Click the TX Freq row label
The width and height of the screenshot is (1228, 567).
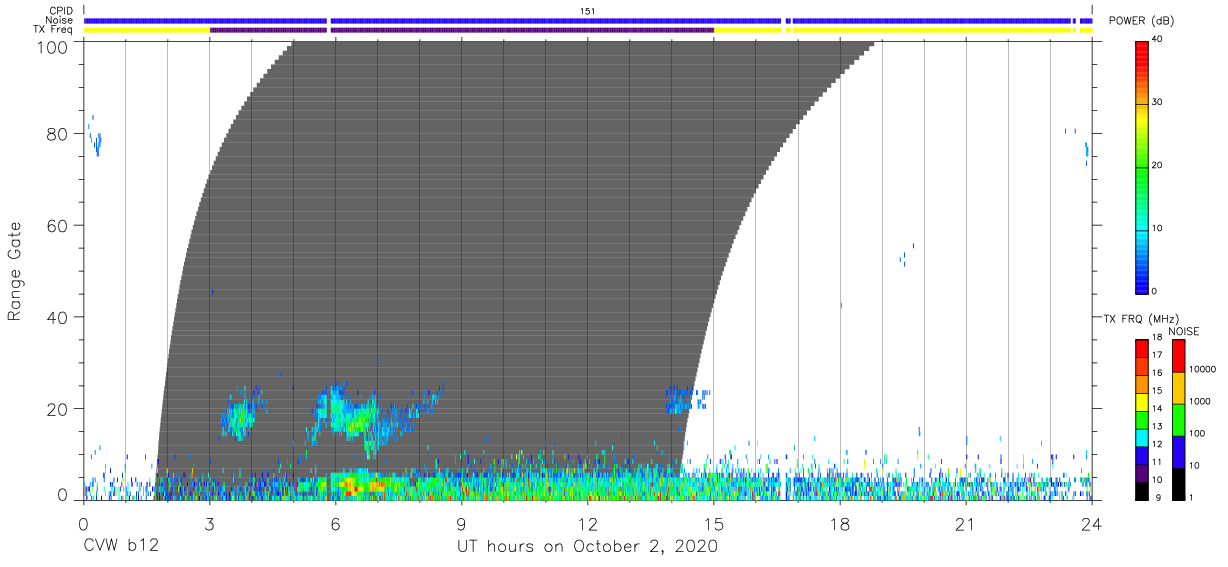[53, 29]
